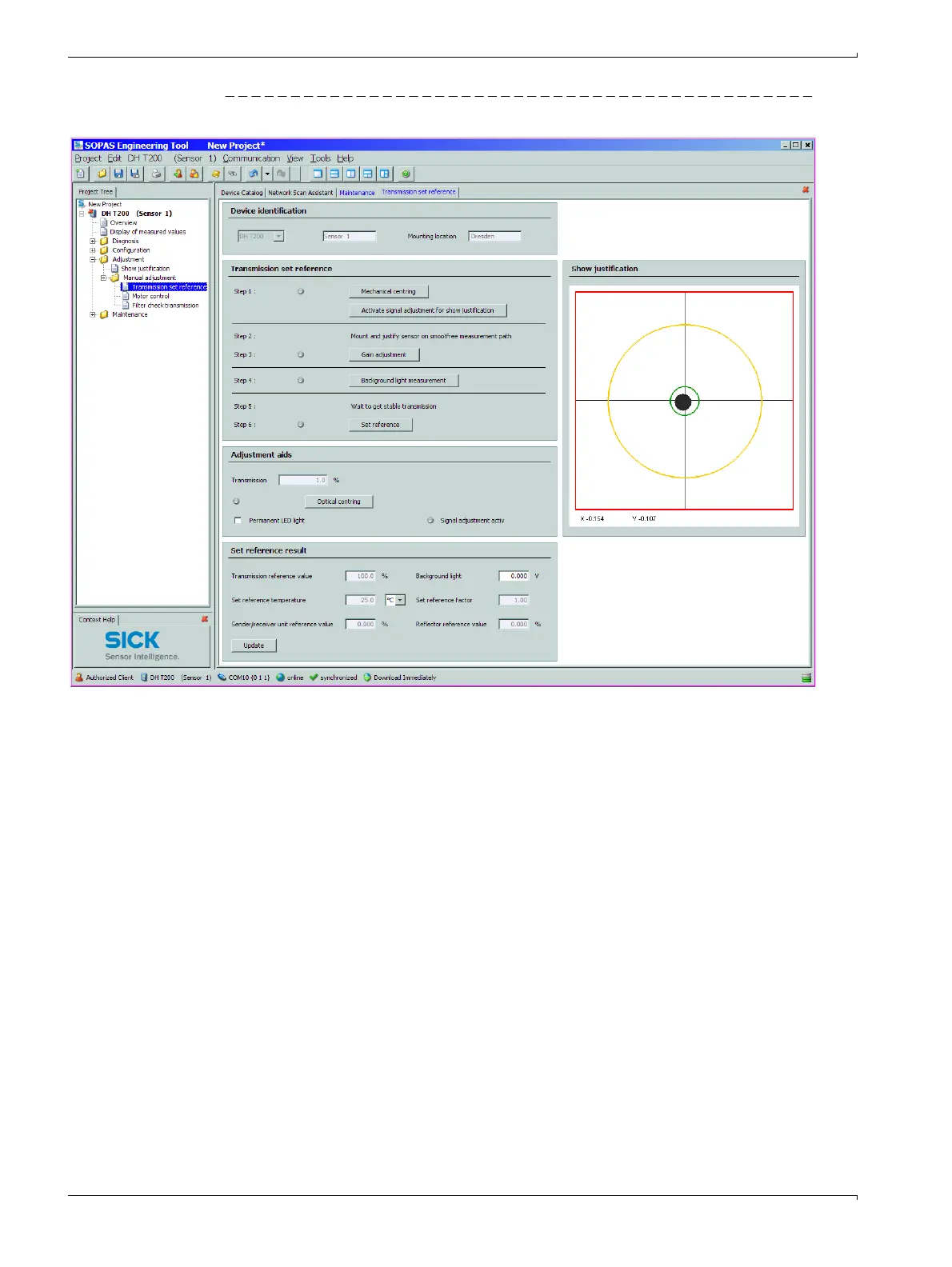952x1267 pixels.
Task: Select the third window layout icon
Action: [x=351, y=174]
